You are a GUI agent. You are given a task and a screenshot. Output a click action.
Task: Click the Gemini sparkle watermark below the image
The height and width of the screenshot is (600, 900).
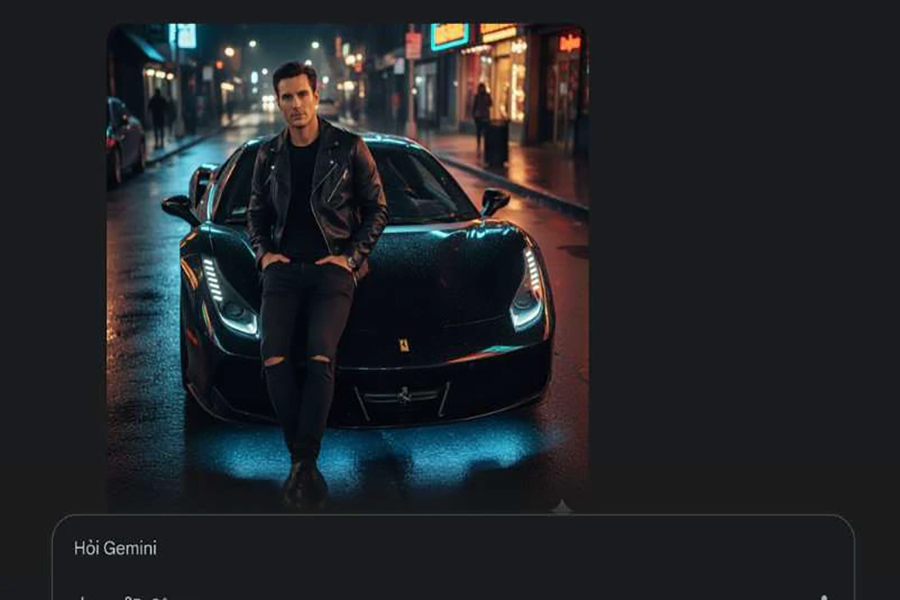coord(562,508)
